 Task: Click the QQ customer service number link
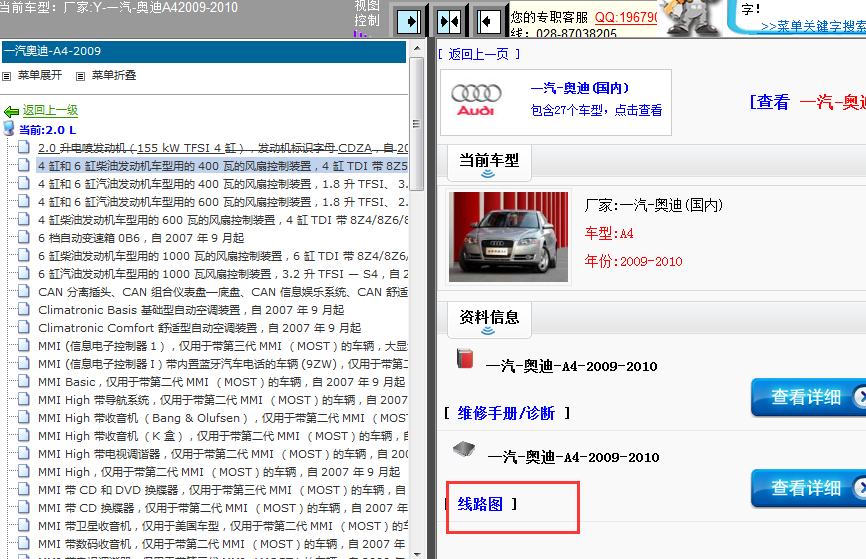[626, 17]
